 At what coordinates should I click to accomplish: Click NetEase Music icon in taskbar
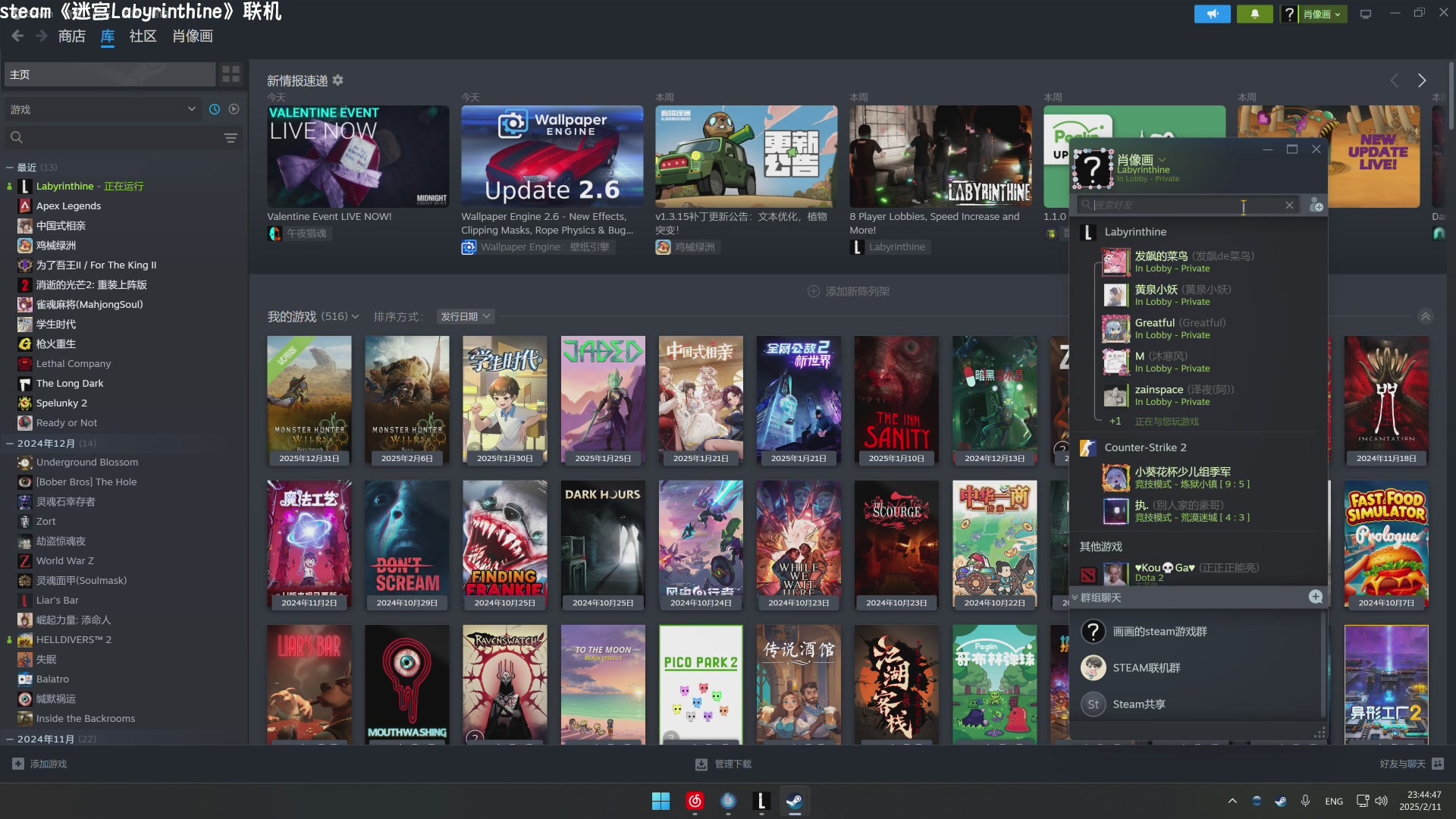695,802
